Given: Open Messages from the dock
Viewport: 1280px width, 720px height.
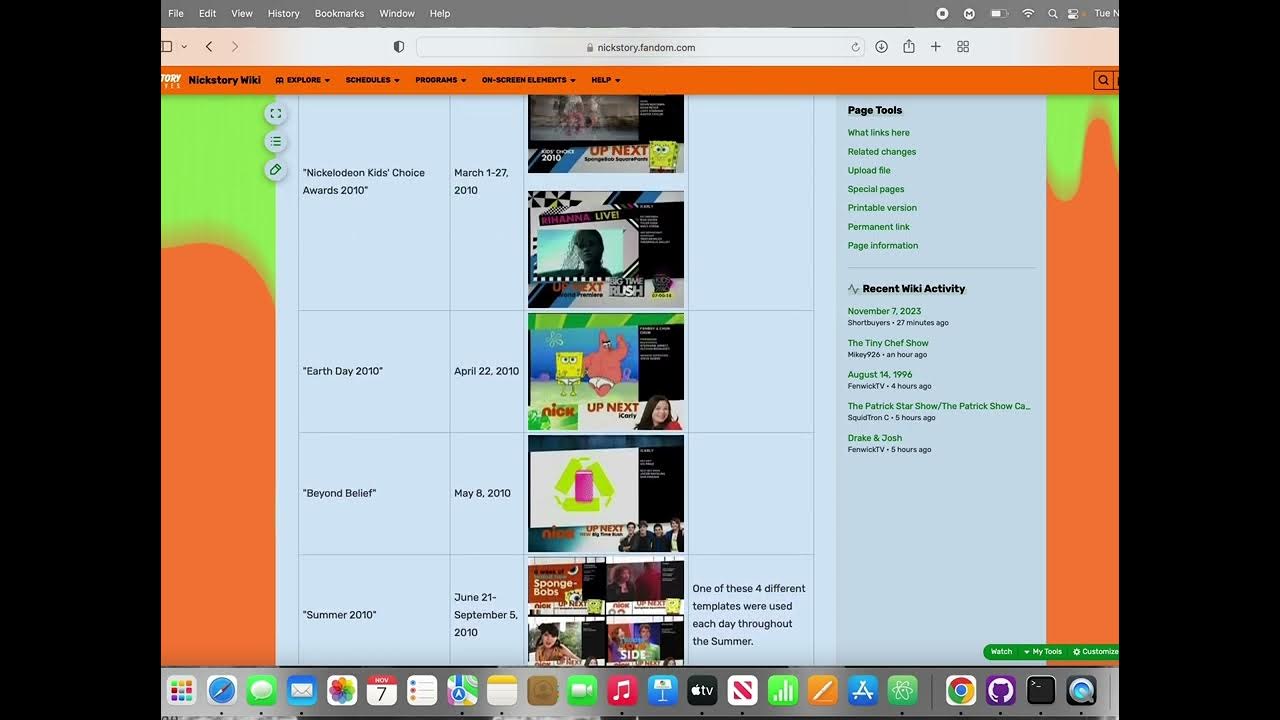Looking at the screenshot, I should tap(261, 690).
